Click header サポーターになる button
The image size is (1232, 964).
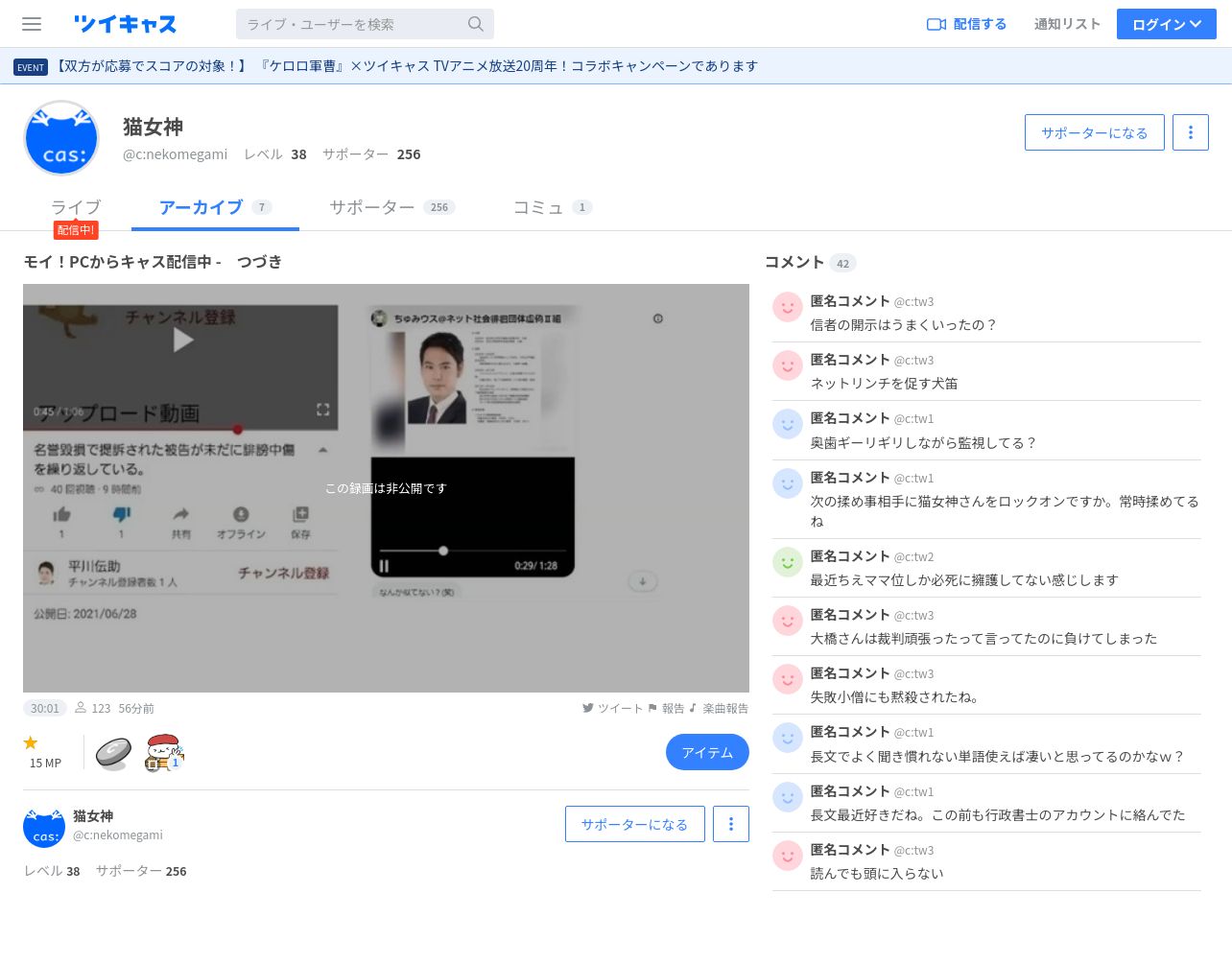1095,132
